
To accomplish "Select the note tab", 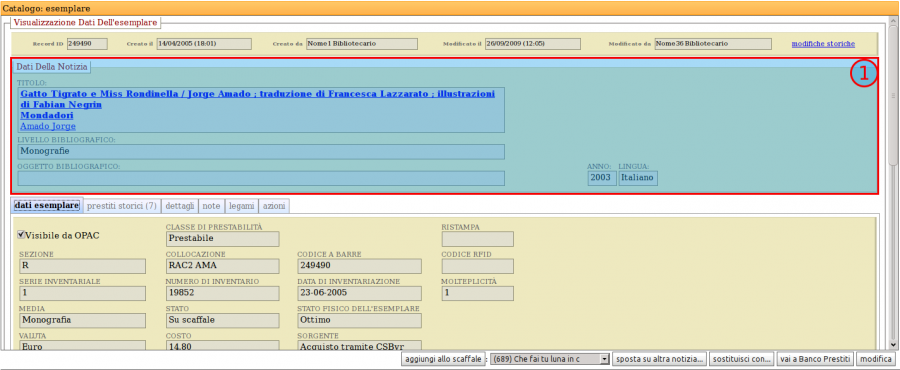I will (x=211, y=205).
